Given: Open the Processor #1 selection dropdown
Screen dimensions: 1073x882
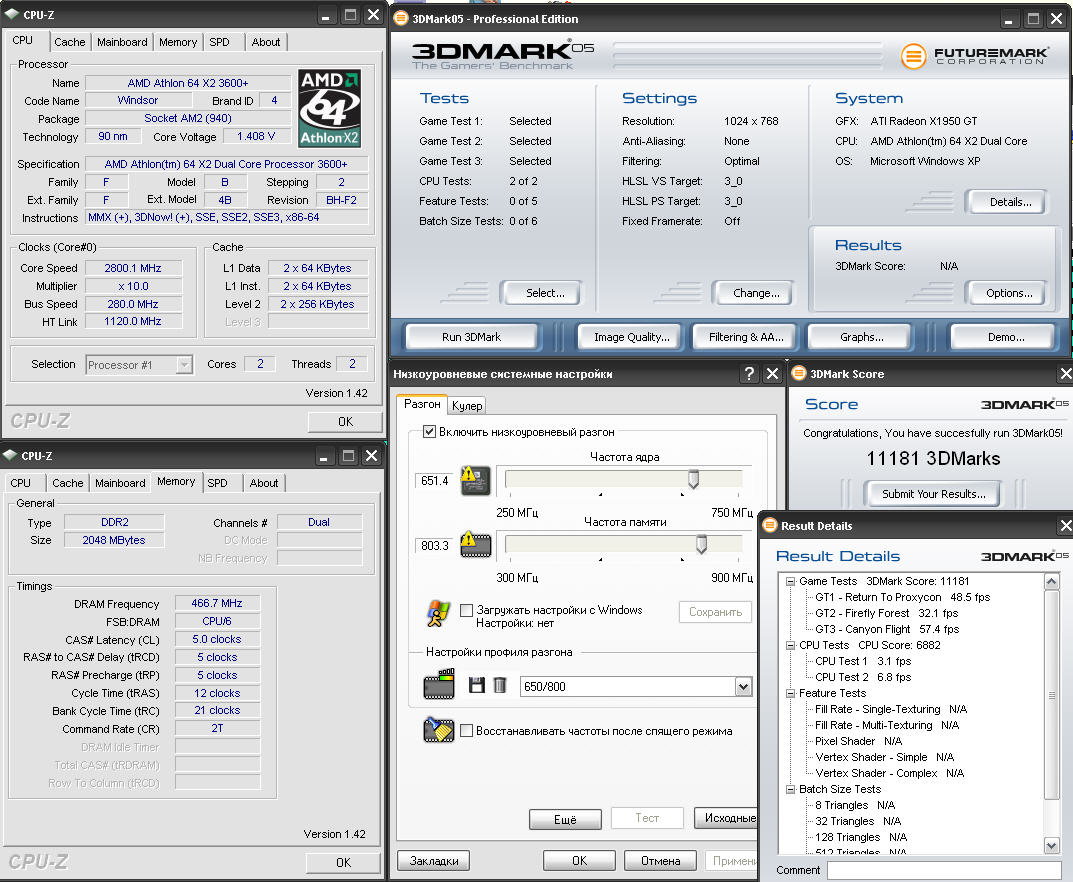Looking at the screenshot, I should click(x=184, y=365).
